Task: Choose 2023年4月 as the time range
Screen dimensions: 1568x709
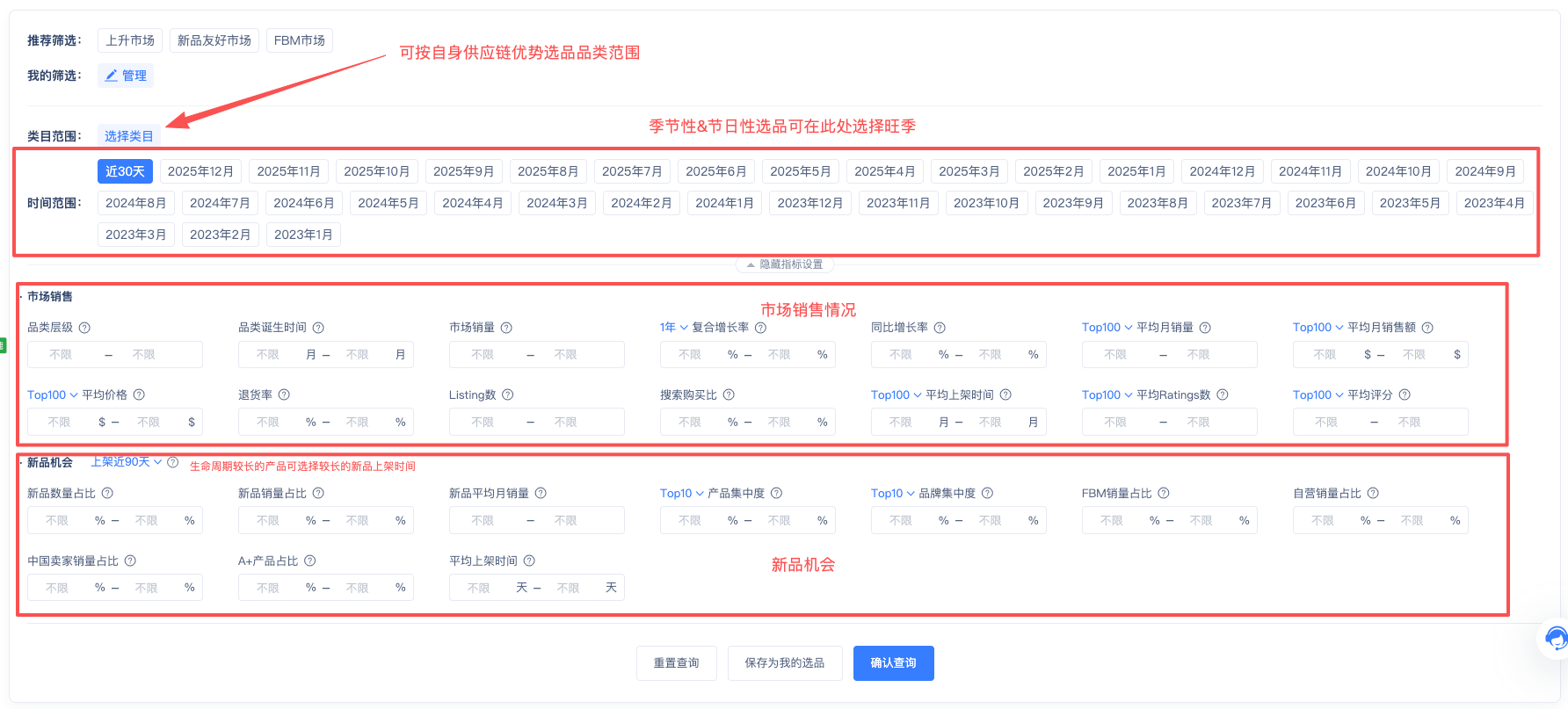Action: [1494, 203]
